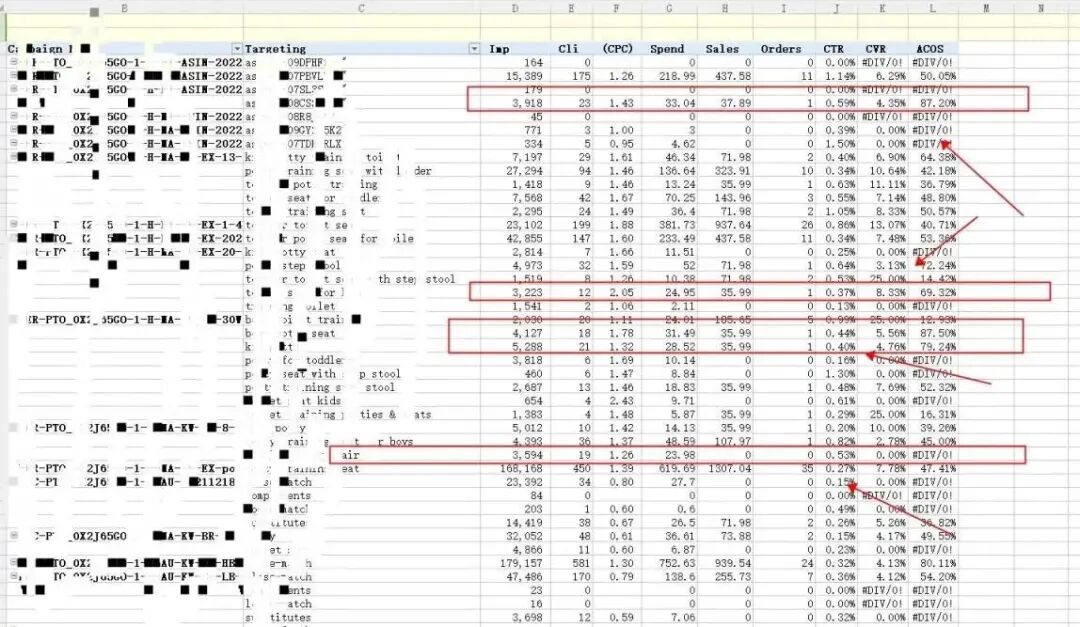Image resolution: width=1080 pixels, height=627 pixels.
Task: Select the 619.69 spend cell
Action: tap(677, 469)
